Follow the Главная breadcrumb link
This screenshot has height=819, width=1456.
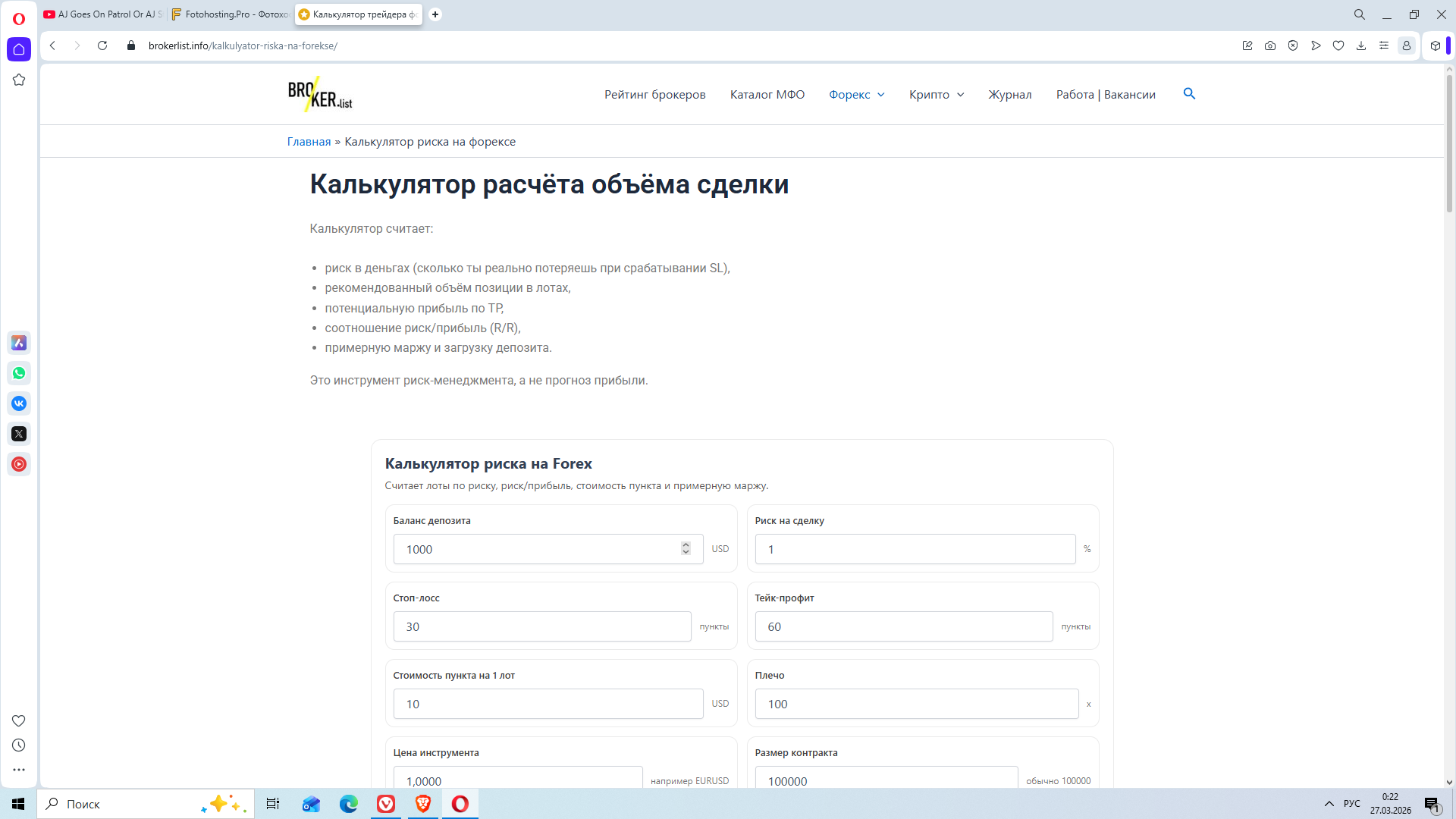click(x=309, y=142)
